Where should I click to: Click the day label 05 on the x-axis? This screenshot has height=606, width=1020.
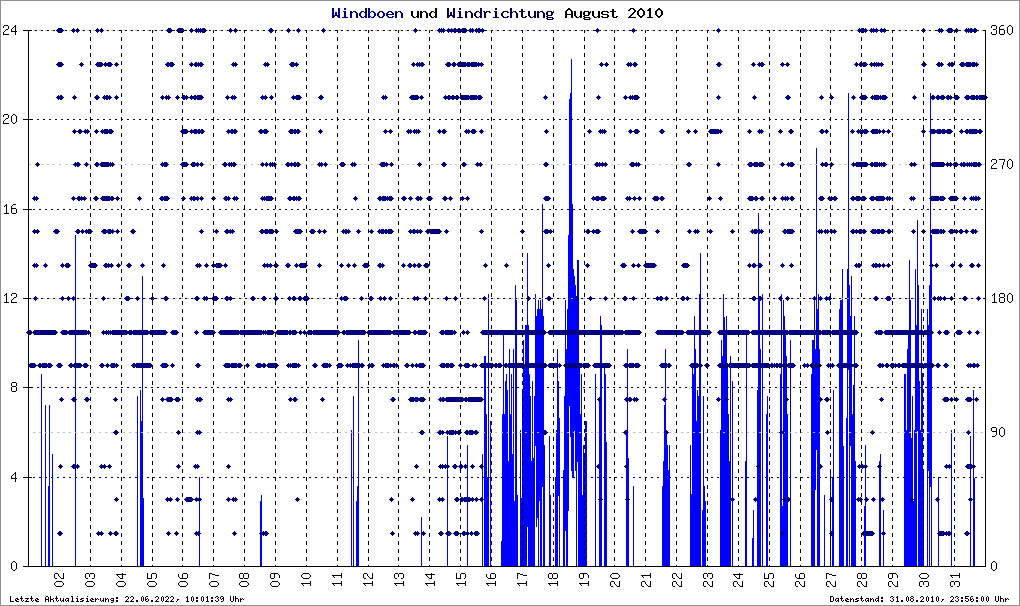(x=152, y=579)
